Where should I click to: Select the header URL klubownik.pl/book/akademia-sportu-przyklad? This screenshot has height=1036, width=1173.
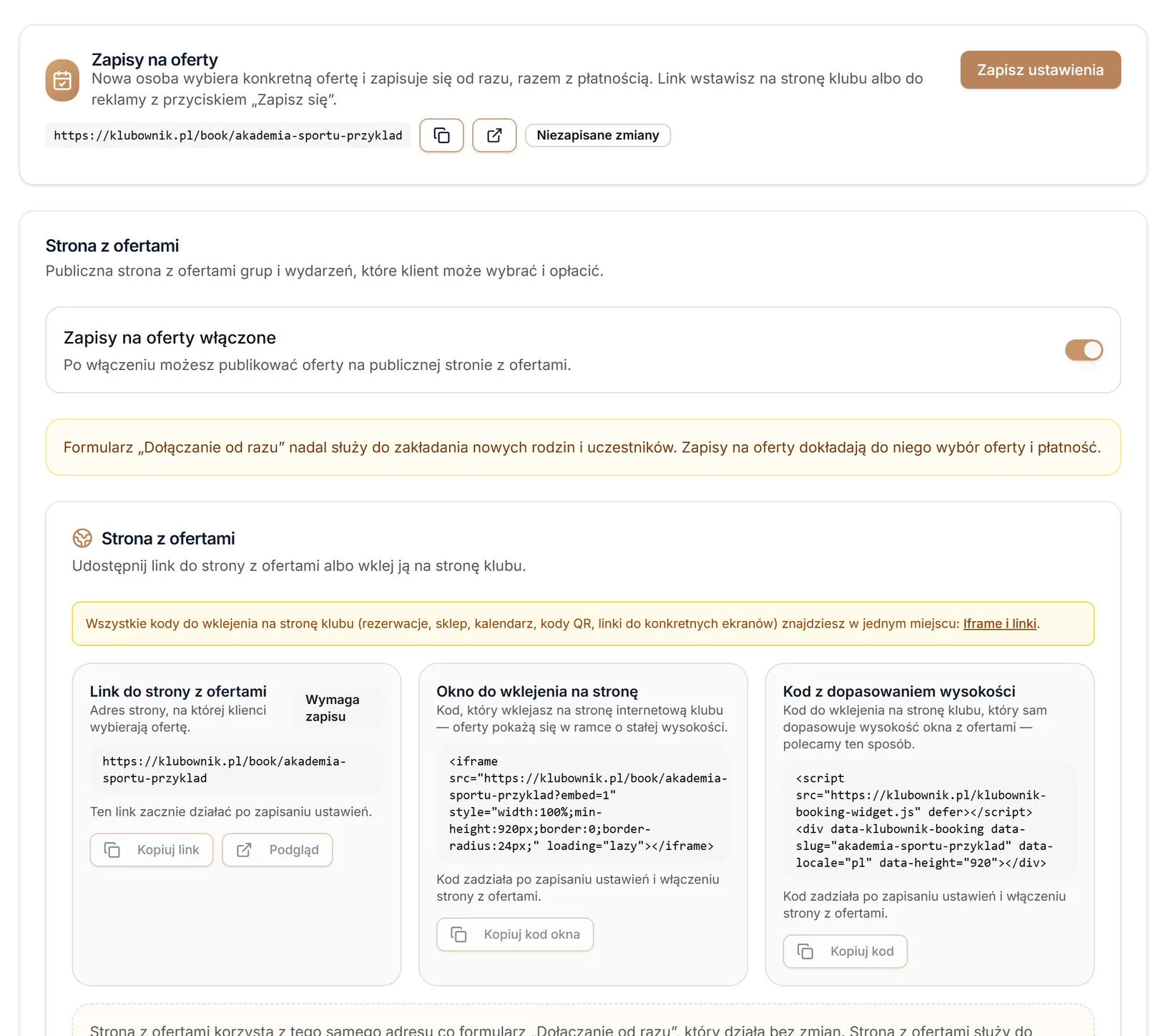228,135
